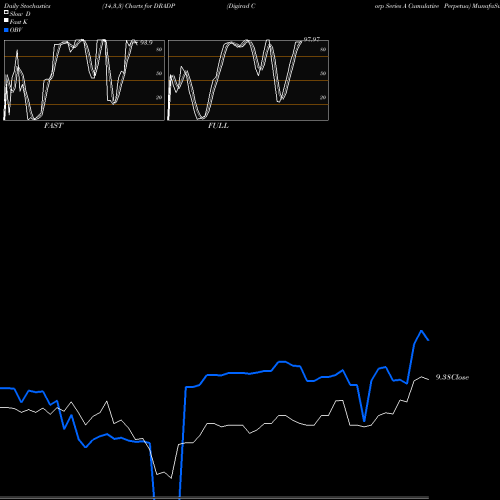Click the '(14,3,3) Charts for DRADP' heading
Viewport: 500px width, 500px height.
pos(139,6)
